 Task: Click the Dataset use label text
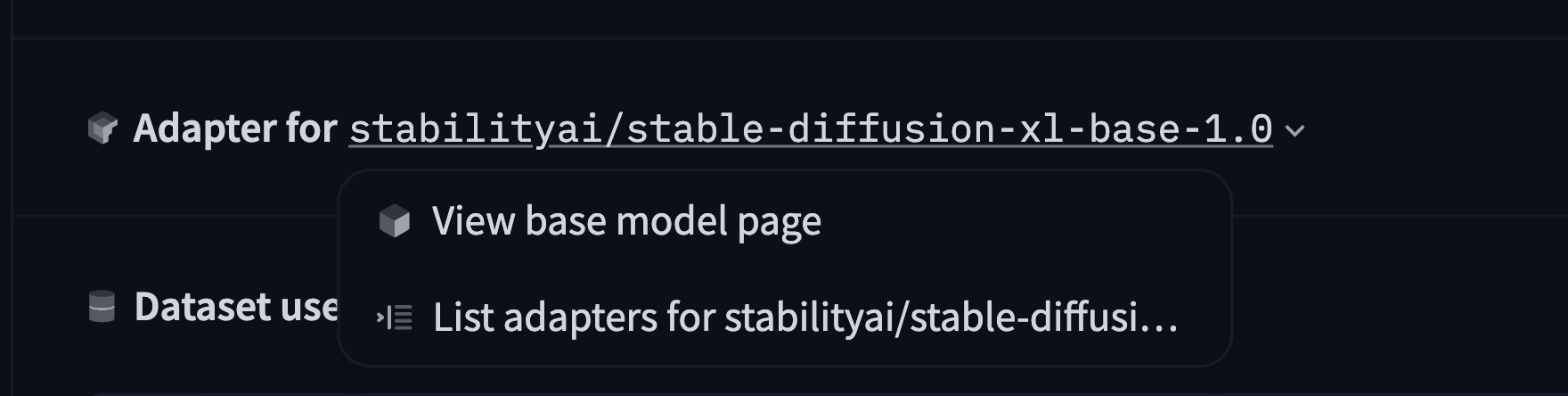(x=237, y=307)
